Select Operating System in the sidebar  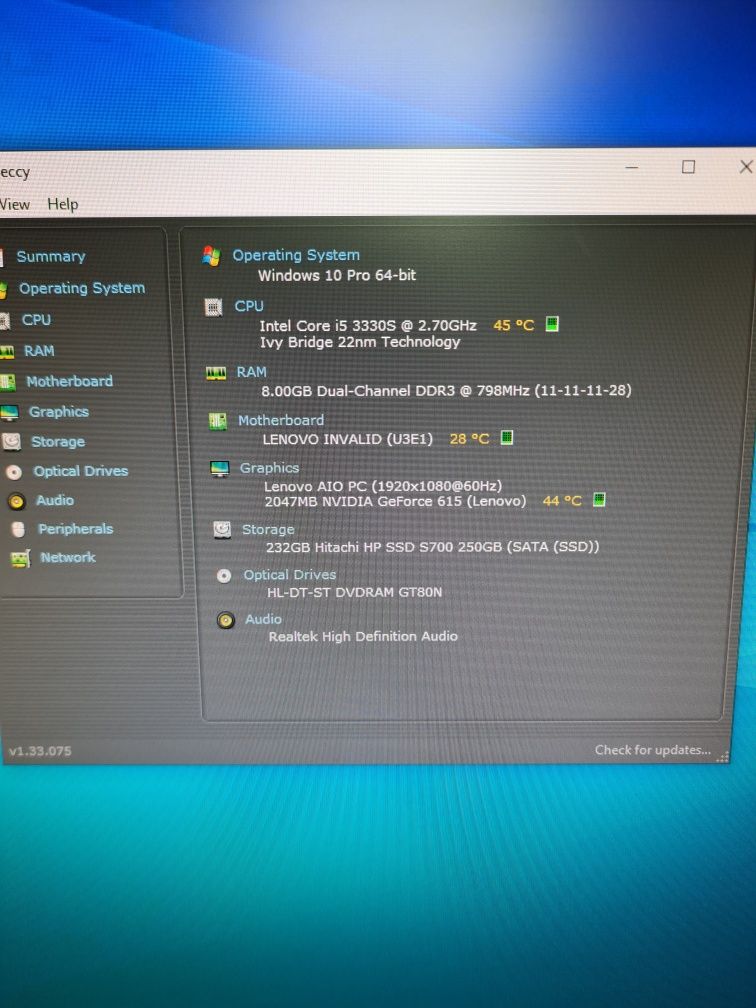pyautogui.click(x=82, y=288)
